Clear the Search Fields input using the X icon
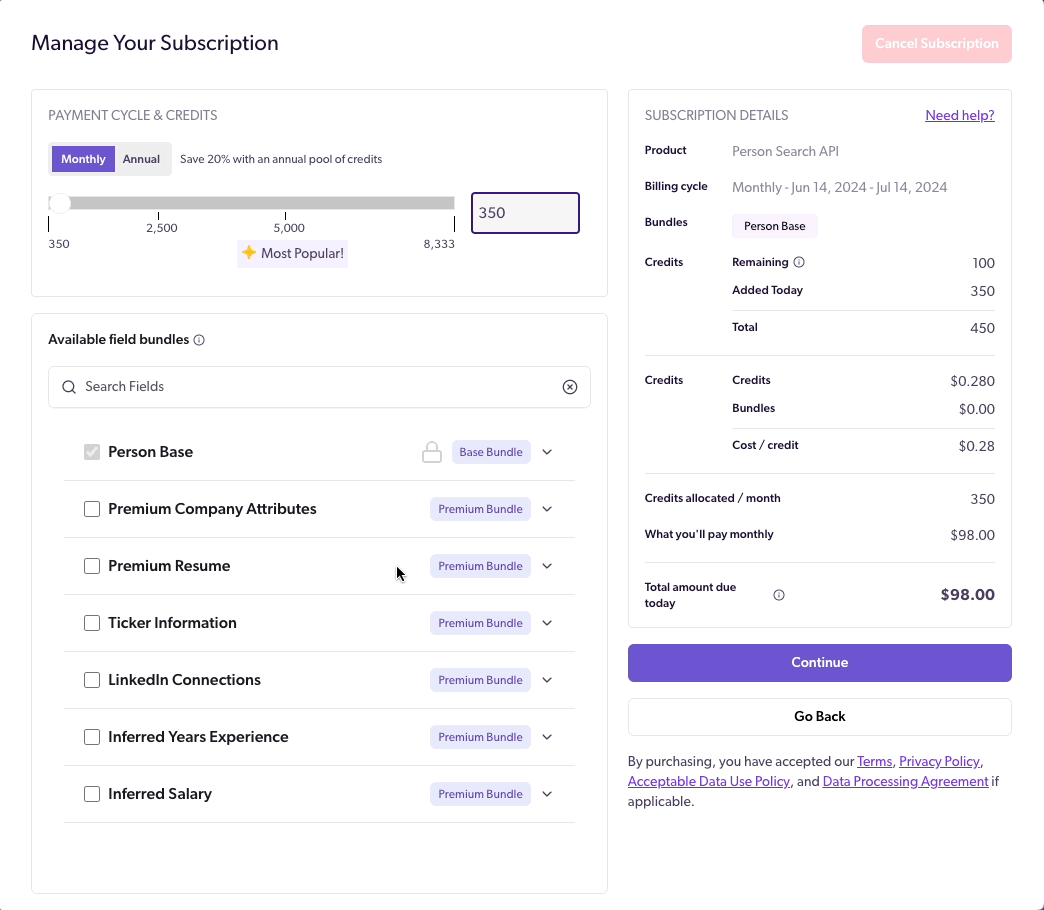The image size is (1044, 910). (x=570, y=387)
